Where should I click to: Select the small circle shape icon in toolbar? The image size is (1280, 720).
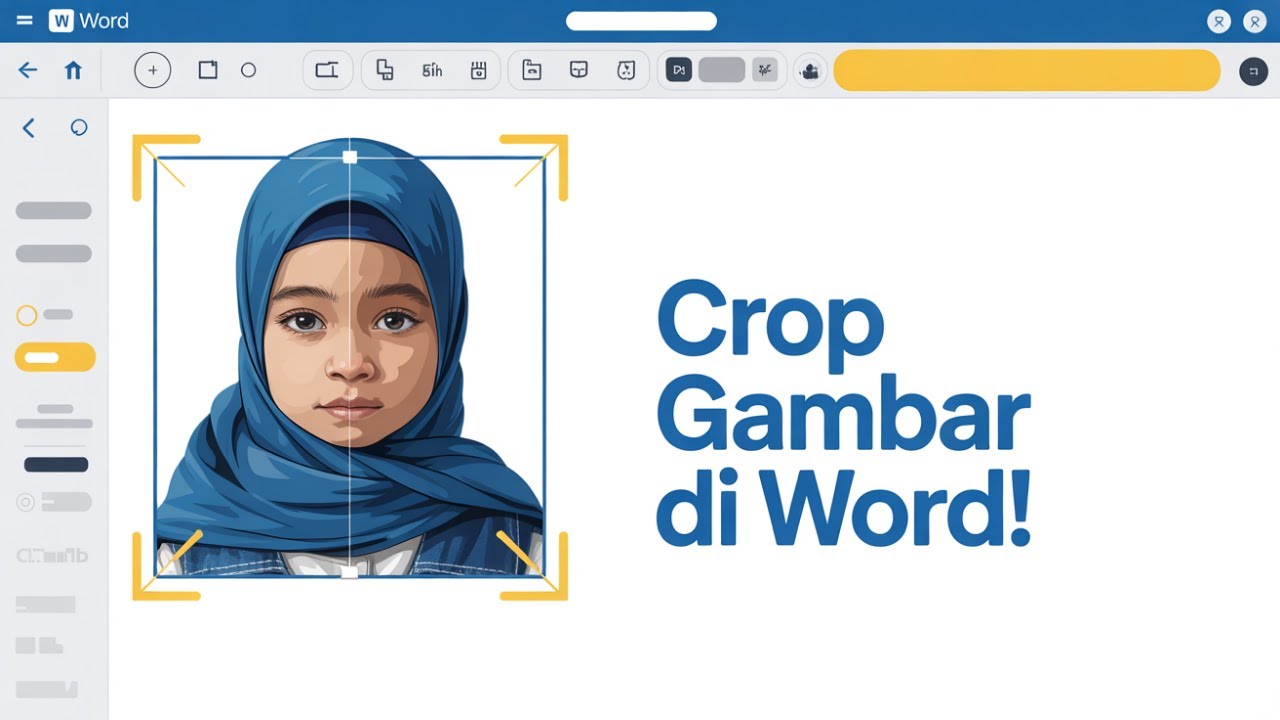coord(249,70)
